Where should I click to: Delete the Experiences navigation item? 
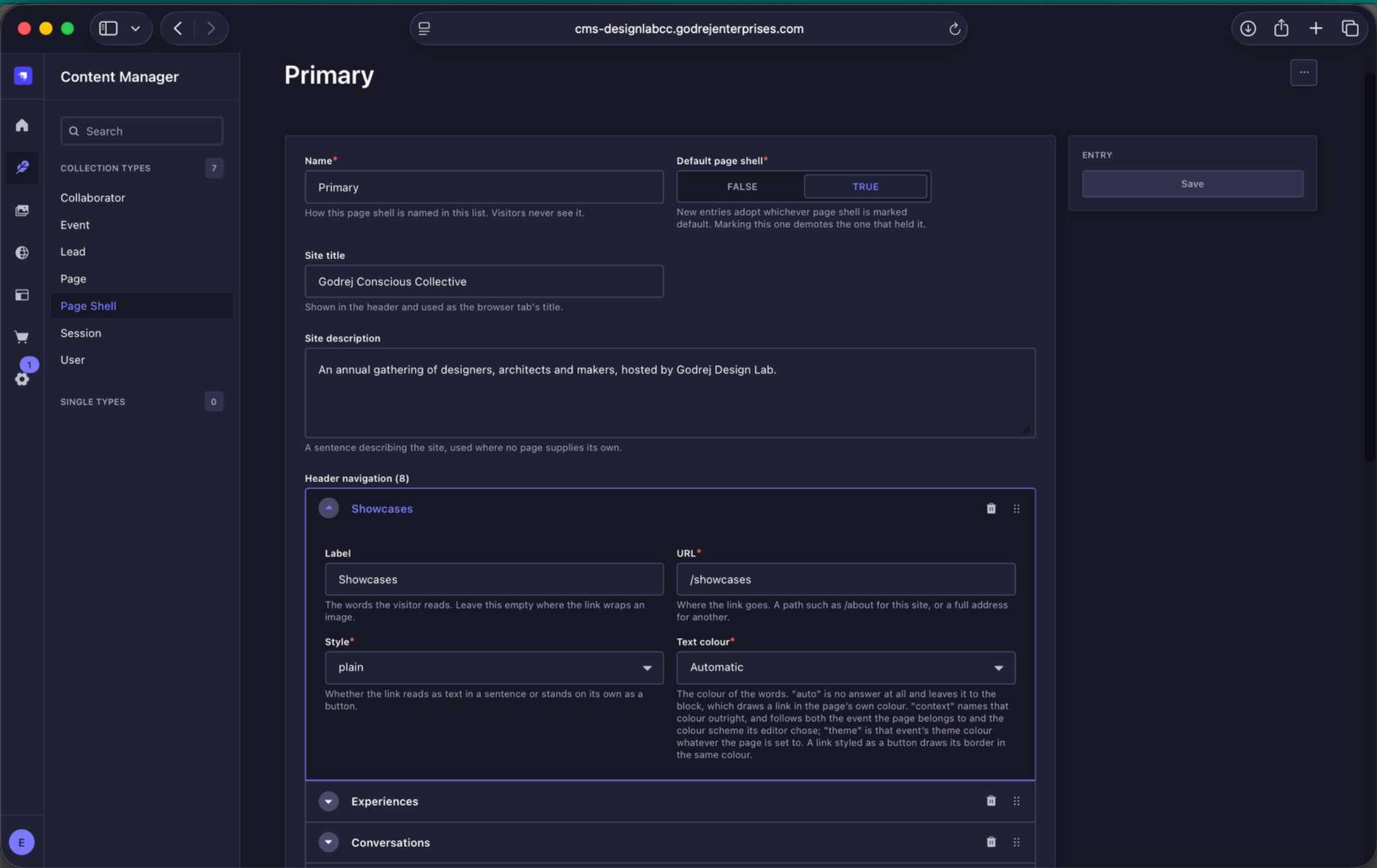[x=991, y=801]
